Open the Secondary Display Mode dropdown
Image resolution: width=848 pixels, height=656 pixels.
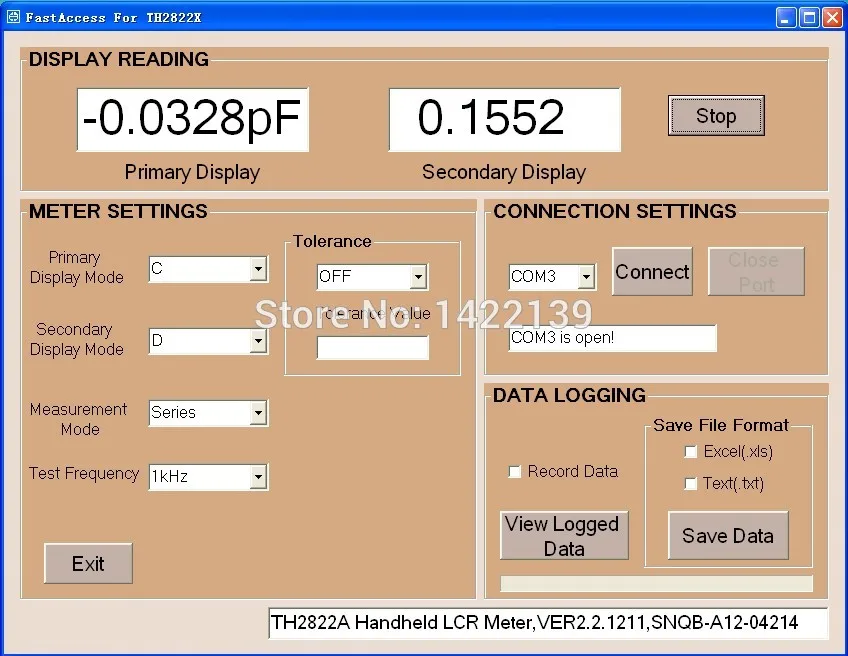coord(259,341)
